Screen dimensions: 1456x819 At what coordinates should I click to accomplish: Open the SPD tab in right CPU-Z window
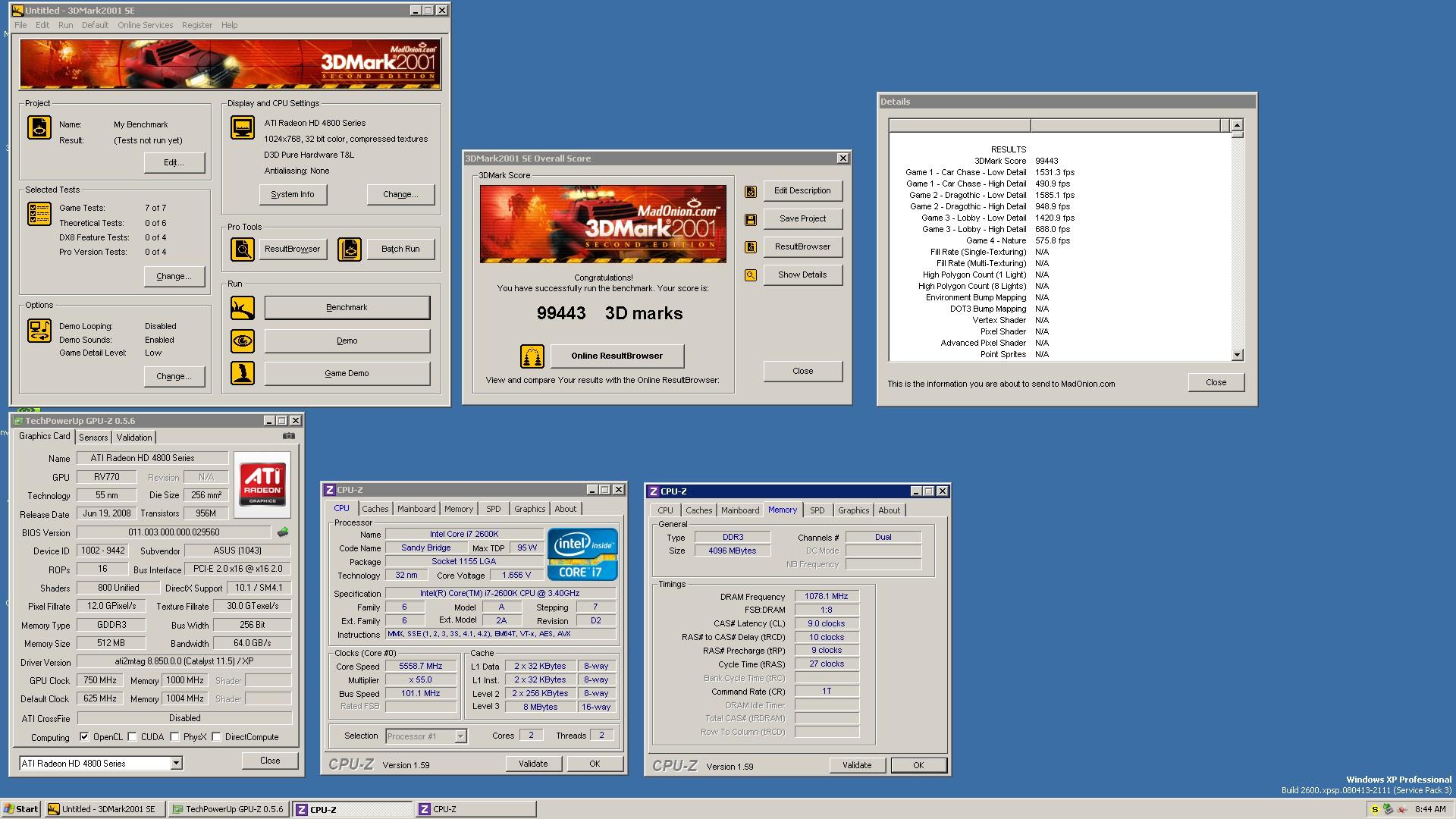point(817,510)
